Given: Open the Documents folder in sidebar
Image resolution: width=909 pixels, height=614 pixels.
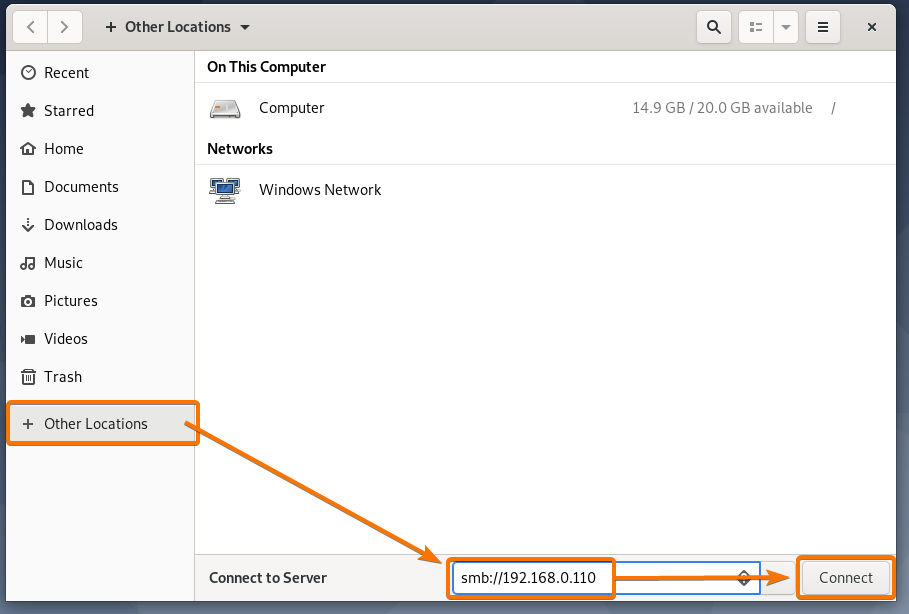Looking at the screenshot, I should tap(81, 187).
